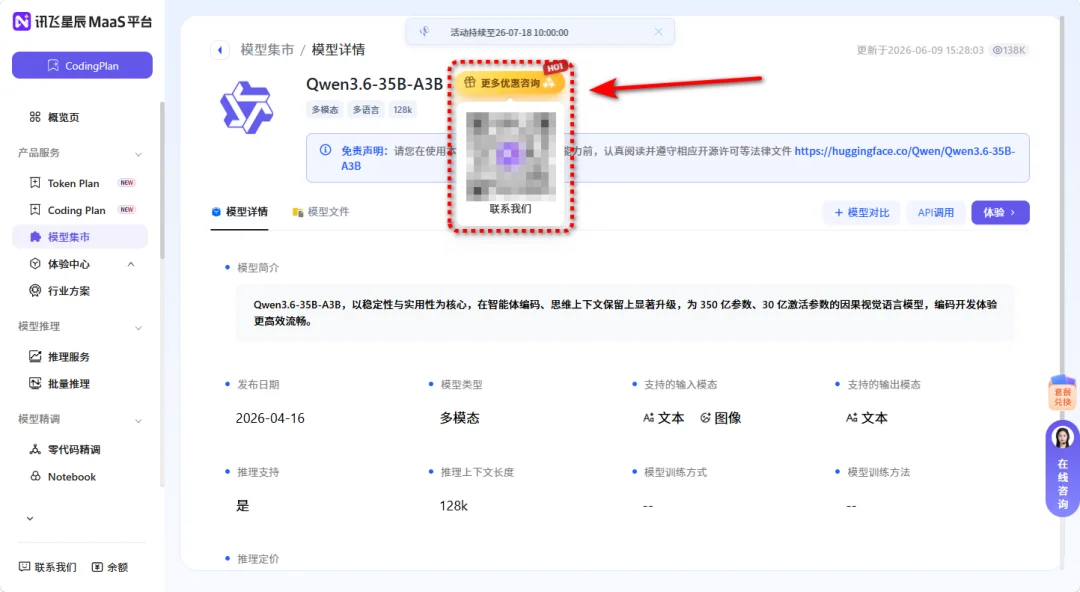Image resolution: width=1080 pixels, height=592 pixels.
Task: Open 批量推理 in sidebar
Action: click(x=68, y=384)
